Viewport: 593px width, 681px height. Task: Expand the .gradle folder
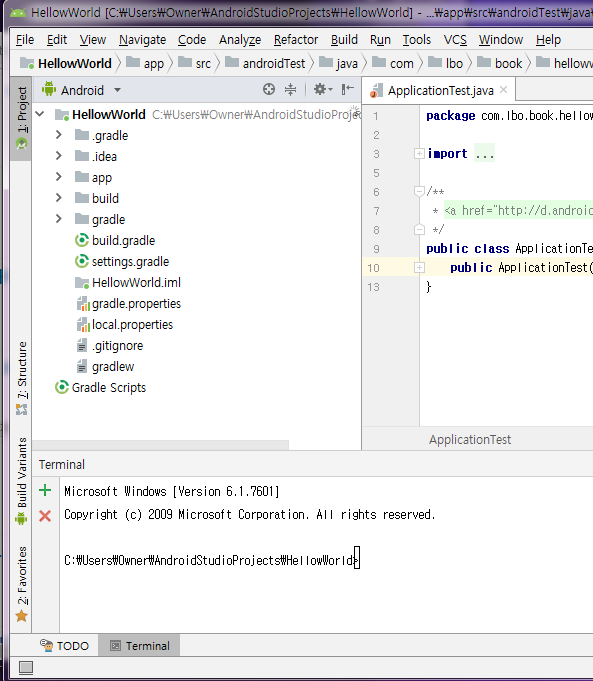pyautogui.click(x=59, y=135)
